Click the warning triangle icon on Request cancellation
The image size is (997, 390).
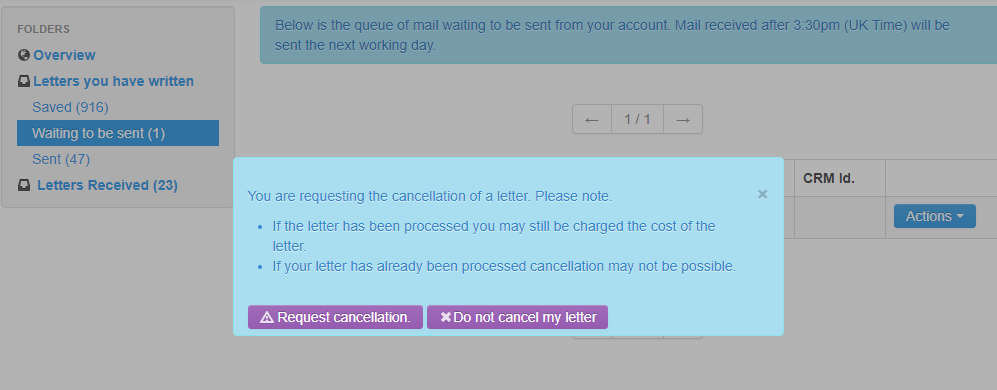pyautogui.click(x=267, y=317)
